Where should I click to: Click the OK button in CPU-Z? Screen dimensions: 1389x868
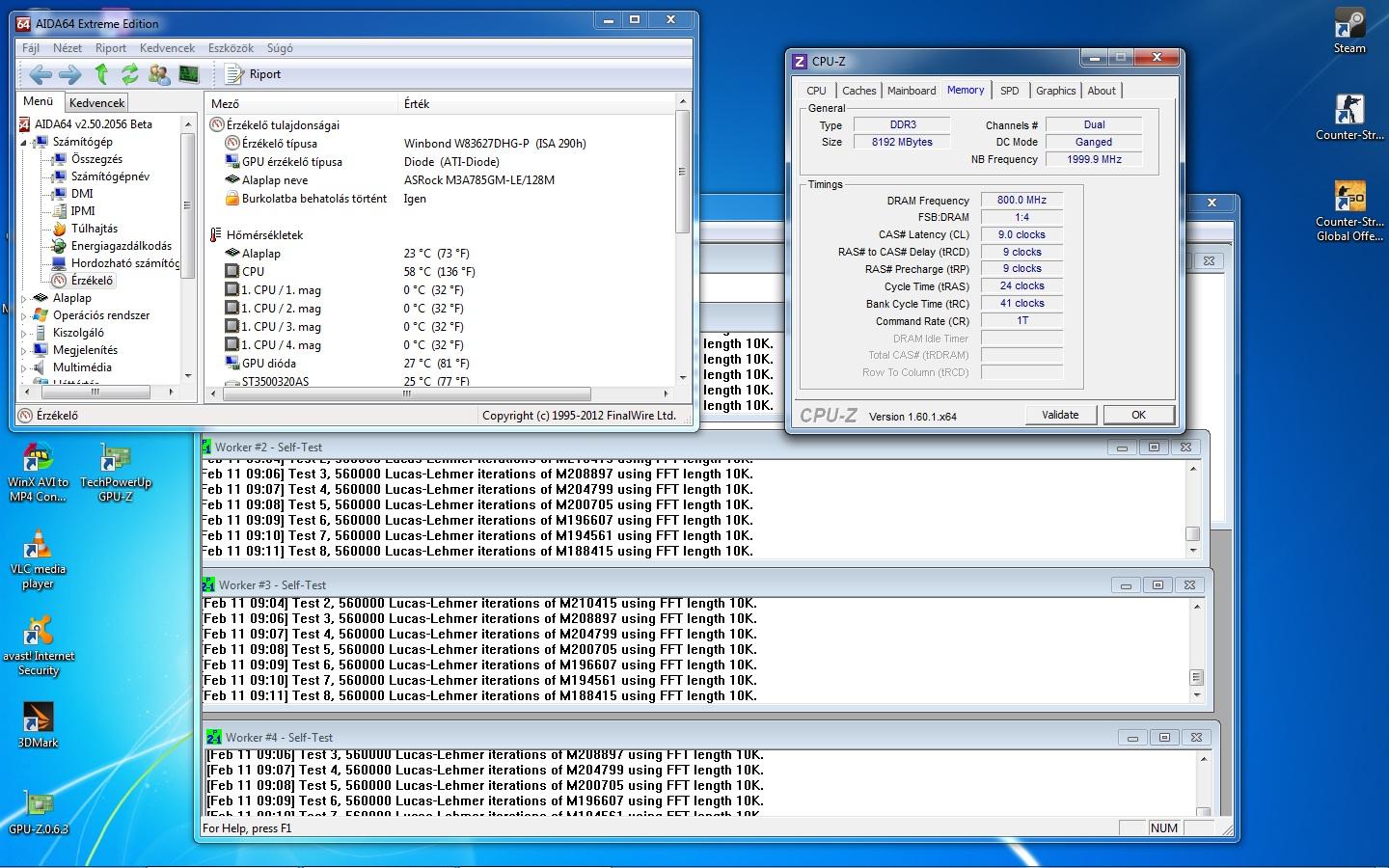coord(1138,415)
